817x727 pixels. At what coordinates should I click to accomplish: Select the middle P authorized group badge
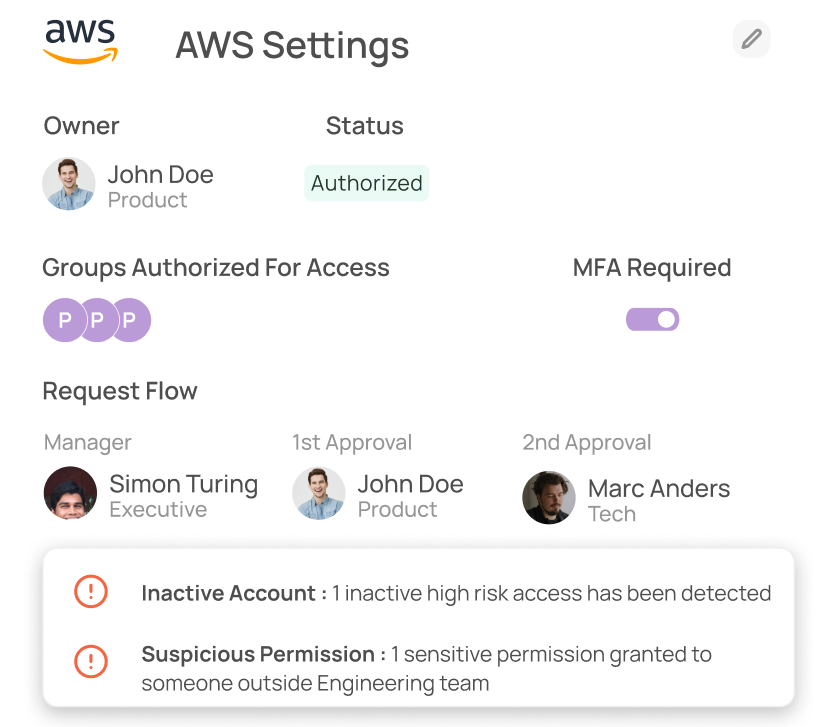[x=96, y=320]
